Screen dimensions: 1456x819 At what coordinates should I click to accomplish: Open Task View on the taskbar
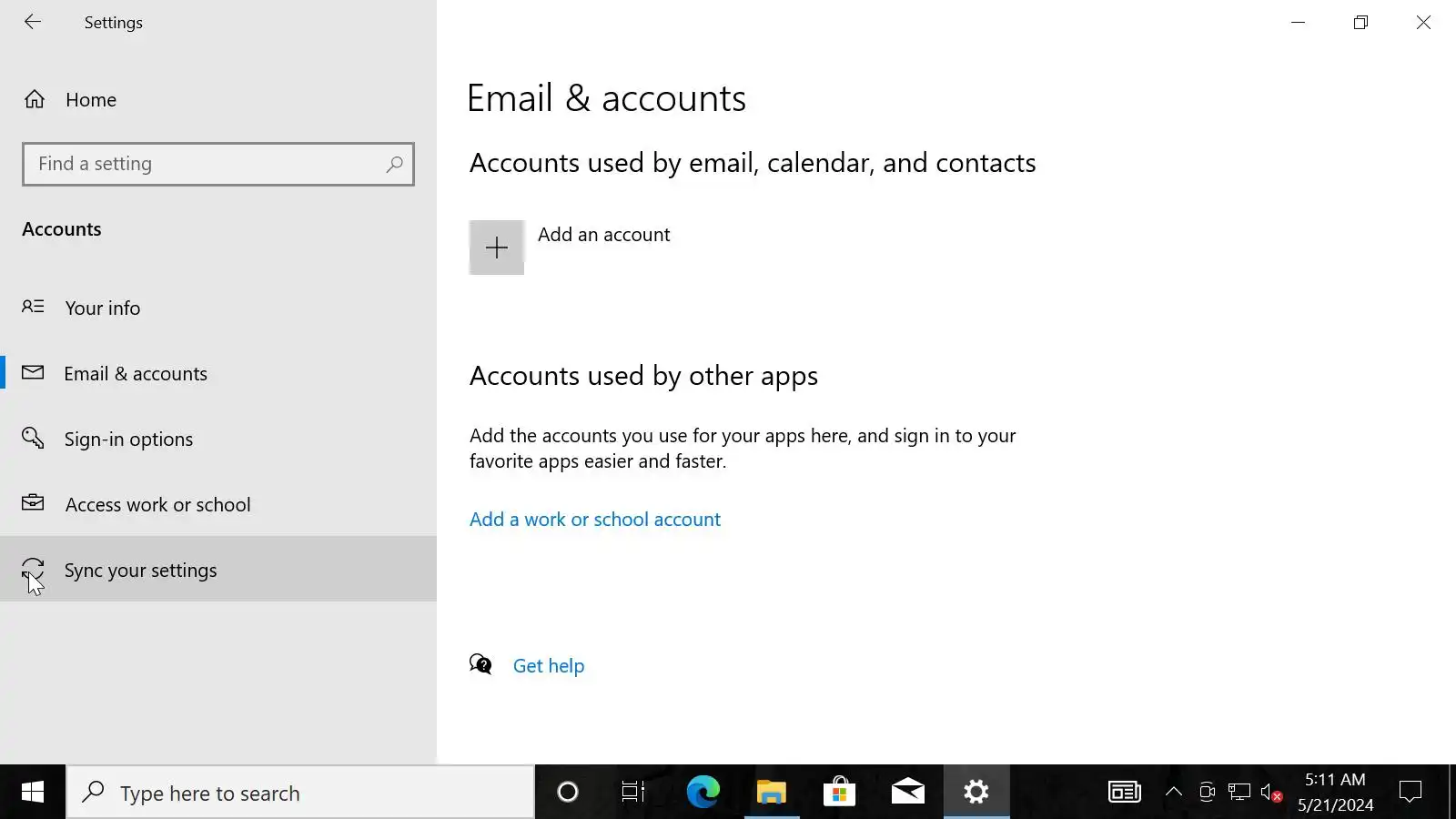[x=633, y=793]
